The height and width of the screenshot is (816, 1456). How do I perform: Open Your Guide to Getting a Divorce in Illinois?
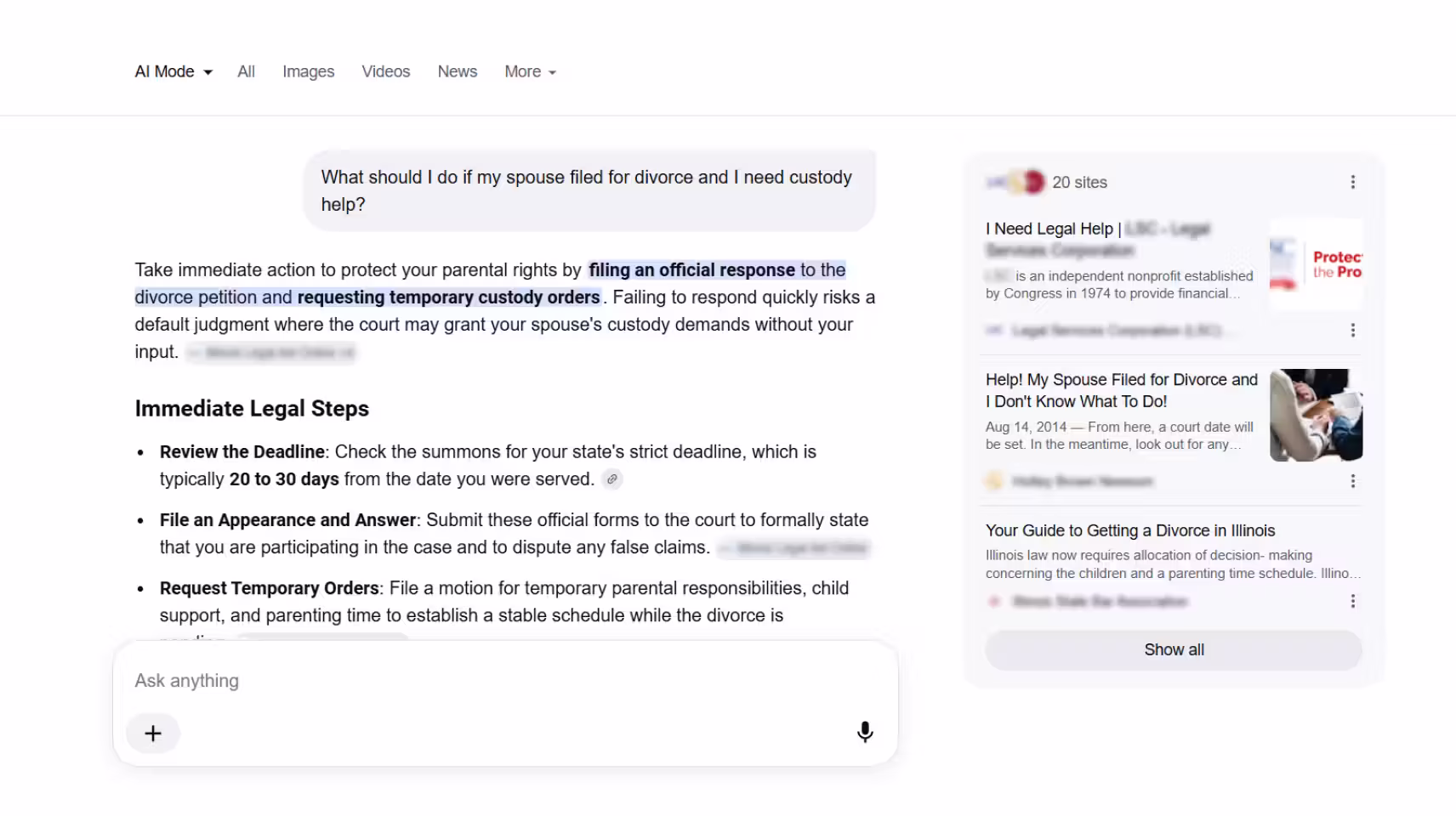[x=1130, y=530]
